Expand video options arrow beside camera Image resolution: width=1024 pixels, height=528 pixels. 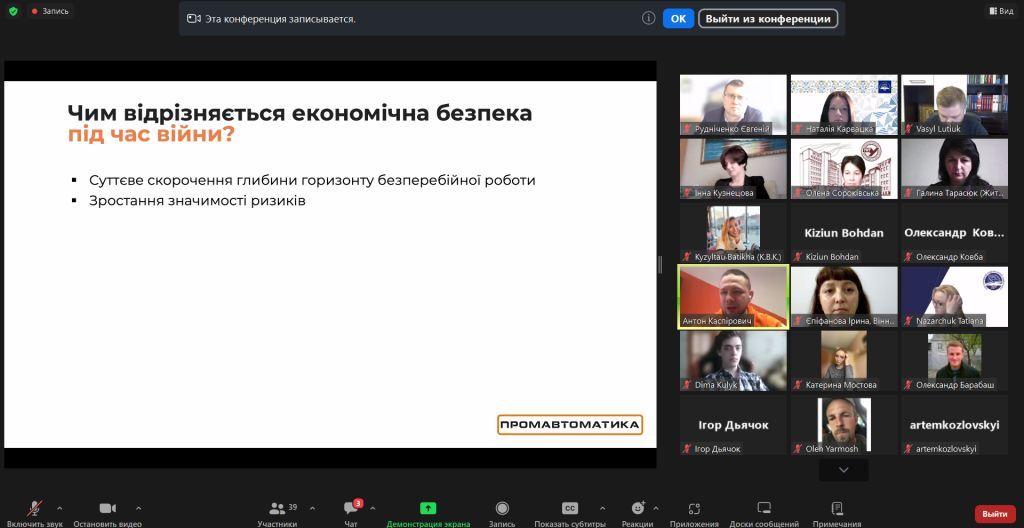click(138, 508)
